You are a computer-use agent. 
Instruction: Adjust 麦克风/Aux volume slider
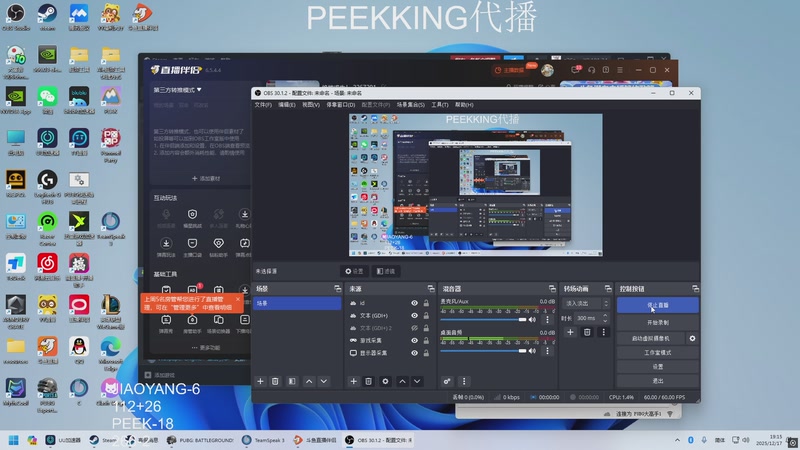tap(483, 319)
